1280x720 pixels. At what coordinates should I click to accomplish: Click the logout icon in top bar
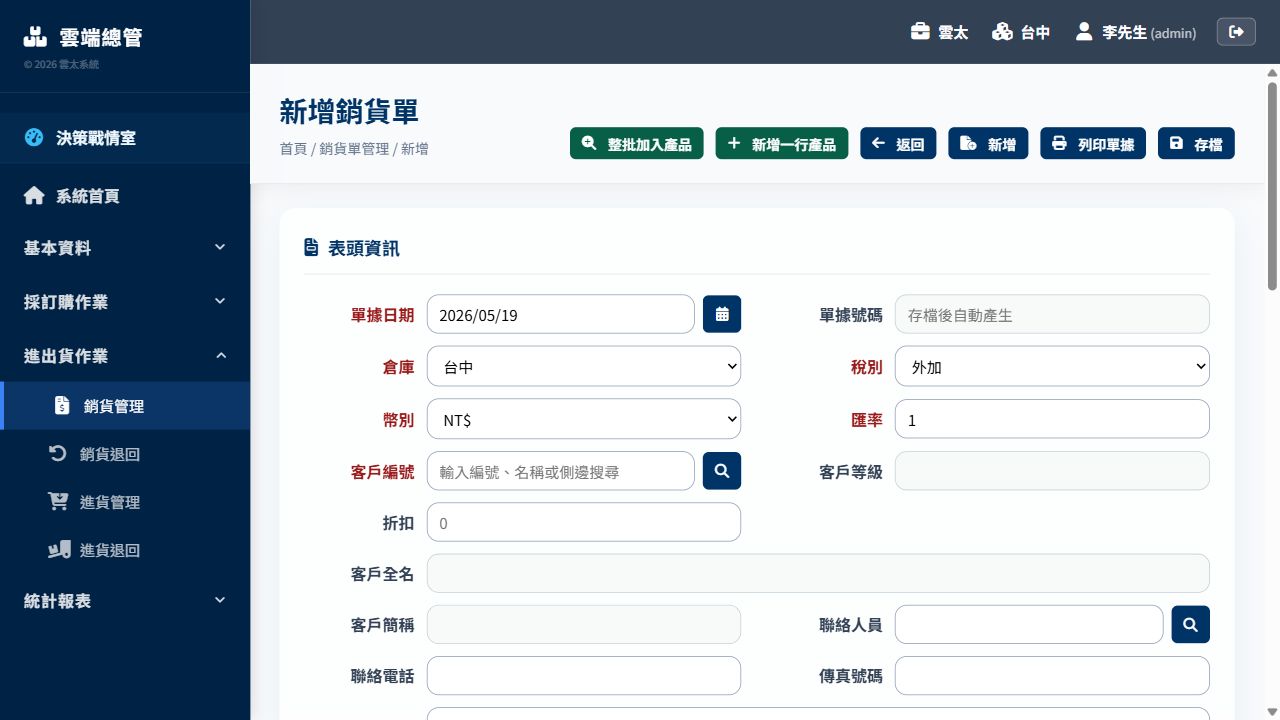1236,32
